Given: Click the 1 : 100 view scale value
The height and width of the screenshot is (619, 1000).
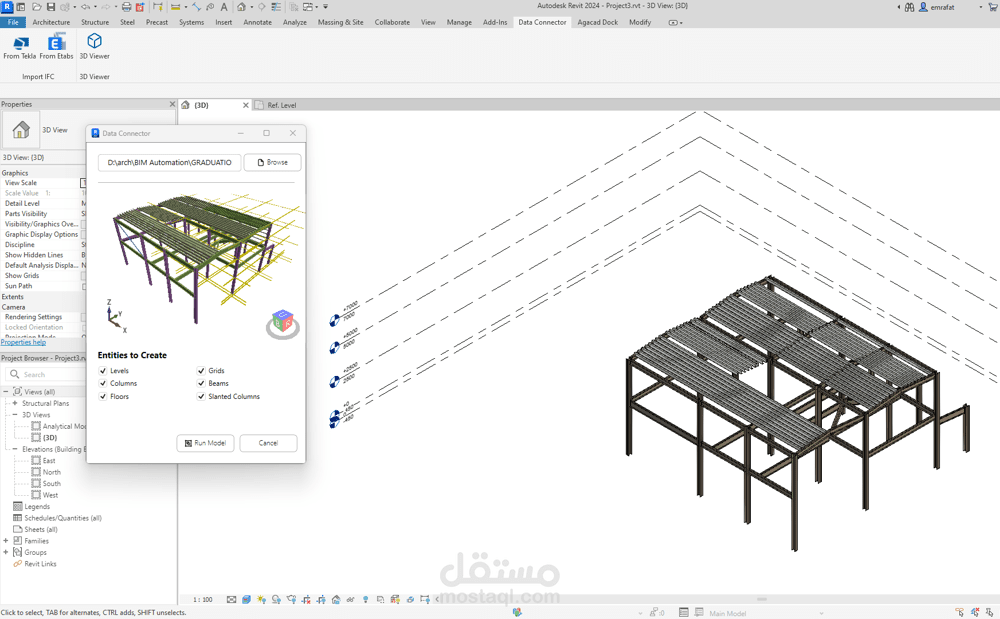Looking at the screenshot, I should [203, 599].
